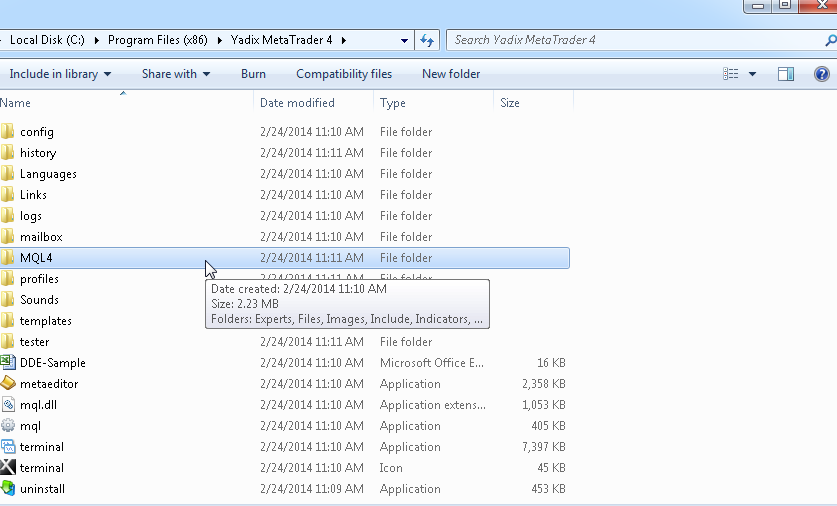Open the Help question mark icon

click(x=822, y=74)
